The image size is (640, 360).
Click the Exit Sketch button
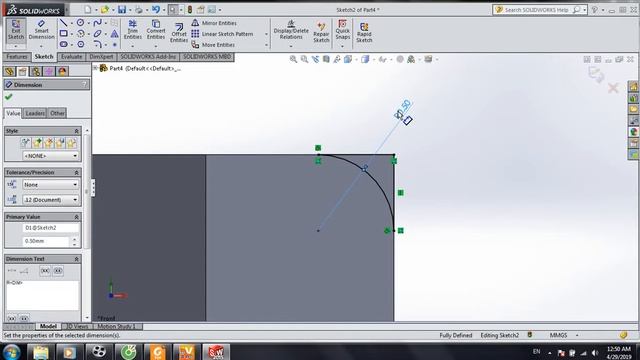pyautogui.click(x=16, y=30)
